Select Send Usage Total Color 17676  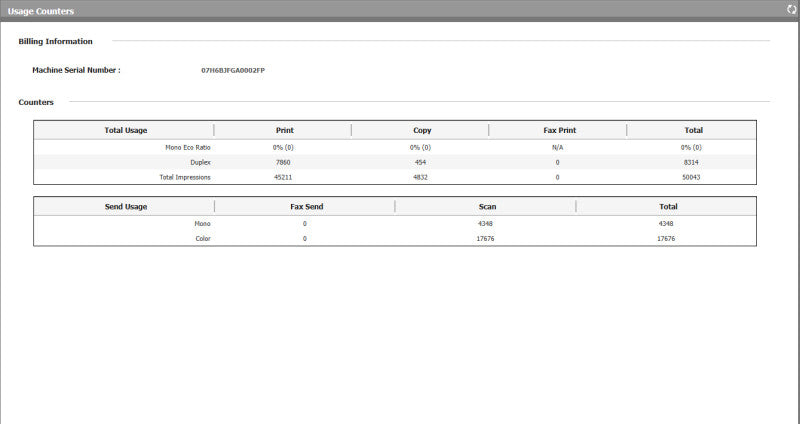666,238
